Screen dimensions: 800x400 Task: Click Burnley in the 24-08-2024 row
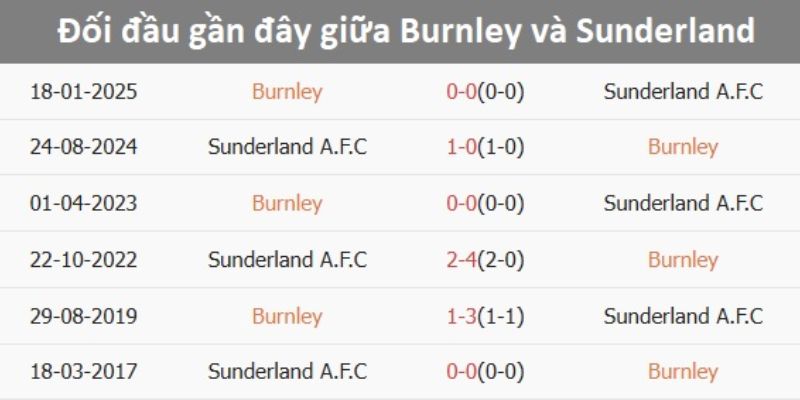tap(683, 147)
